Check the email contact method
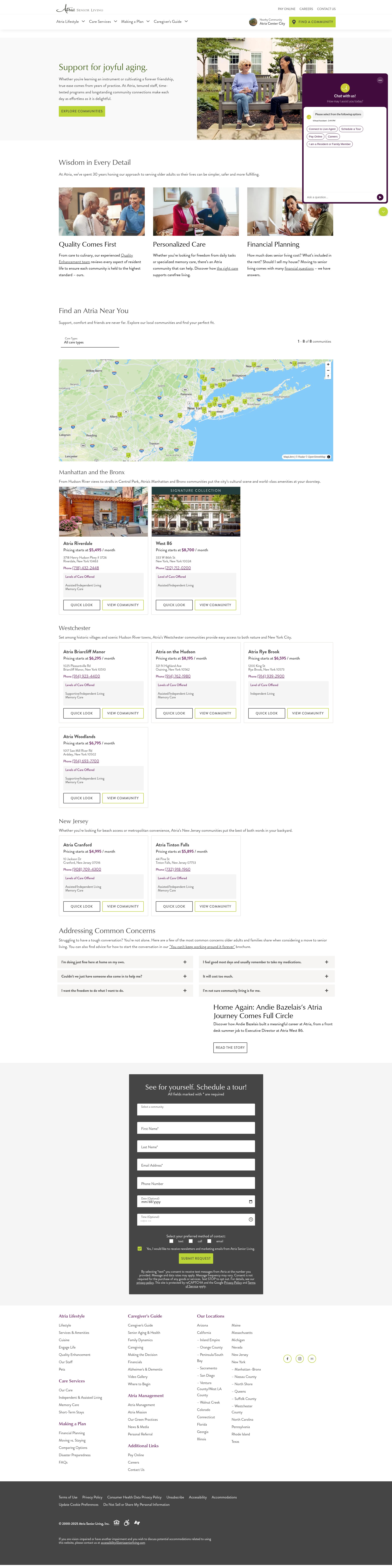This screenshot has height=1568, width=392. tap(209, 1241)
